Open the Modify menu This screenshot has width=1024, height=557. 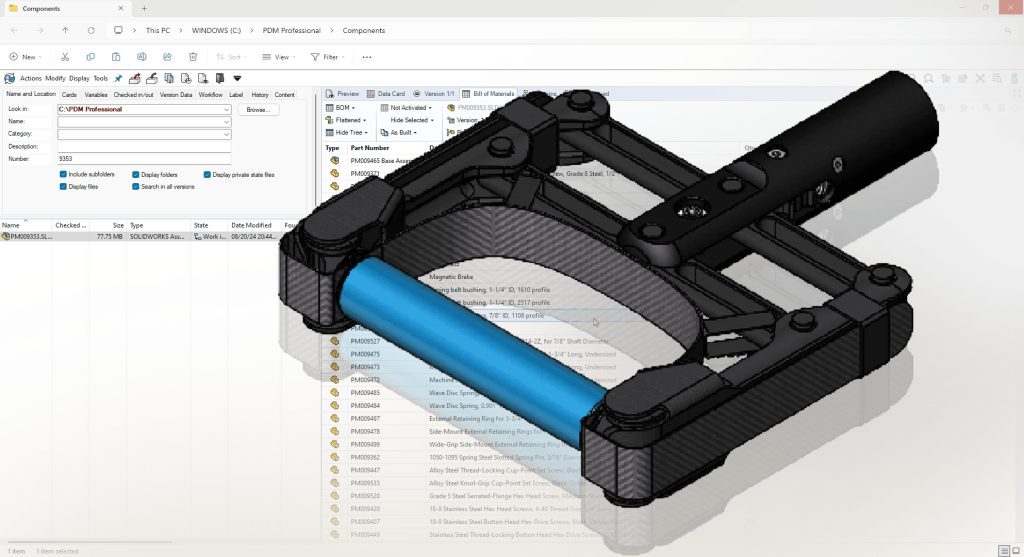pos(55,78)
